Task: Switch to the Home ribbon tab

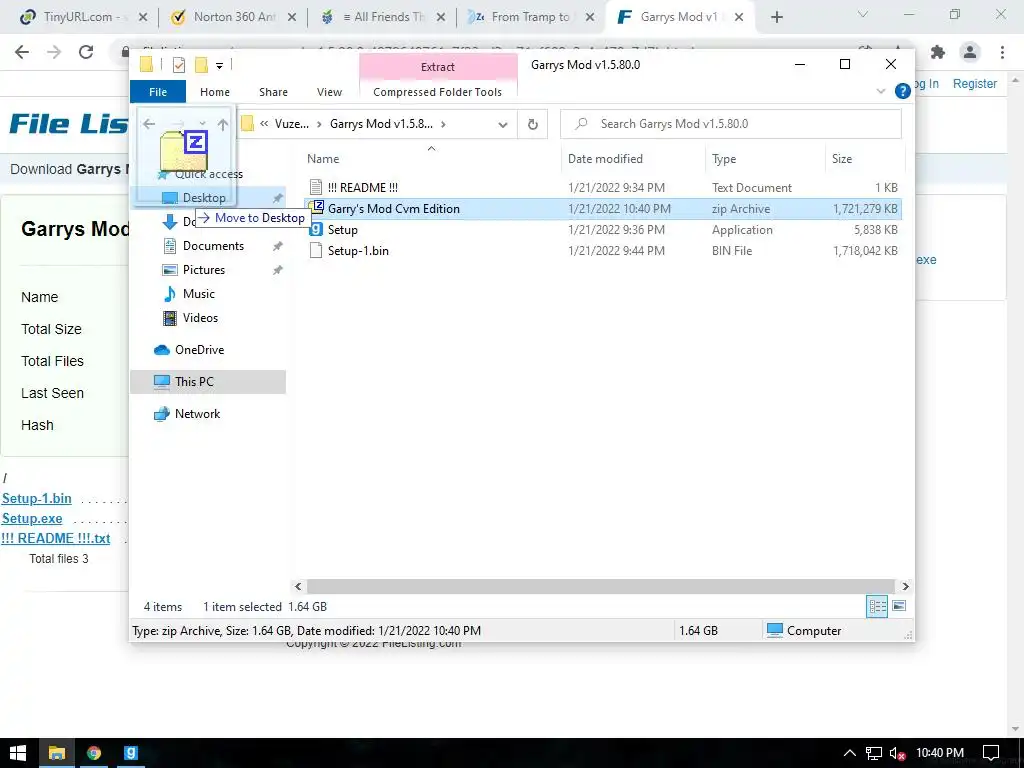Action: (x=215, y=92)
